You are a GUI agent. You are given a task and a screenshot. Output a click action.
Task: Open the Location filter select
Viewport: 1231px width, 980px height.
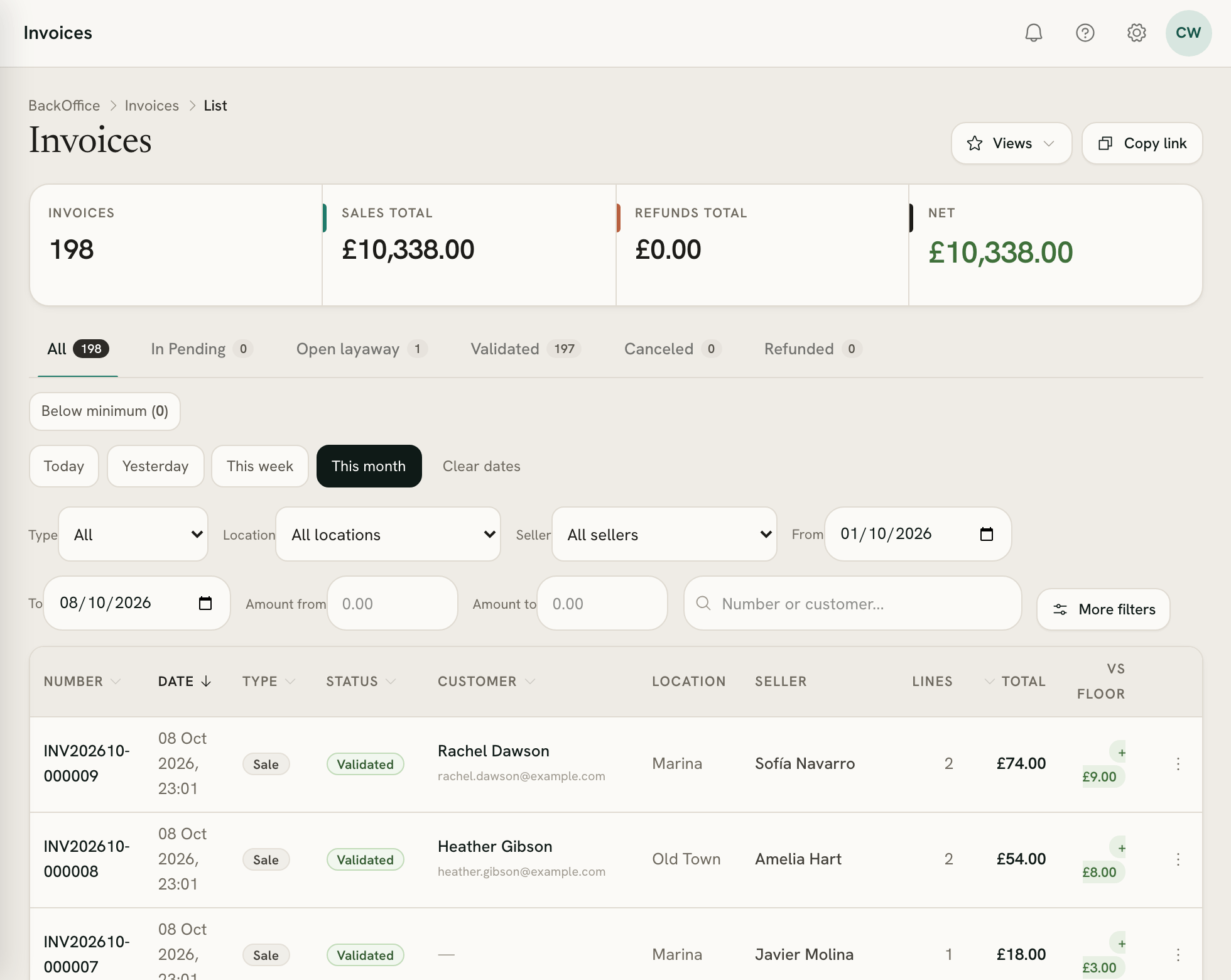[388, 534]
